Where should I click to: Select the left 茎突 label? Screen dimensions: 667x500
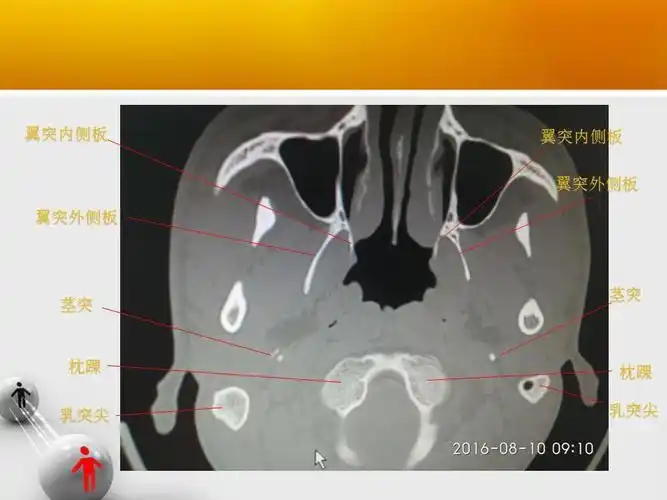[76, 305]
